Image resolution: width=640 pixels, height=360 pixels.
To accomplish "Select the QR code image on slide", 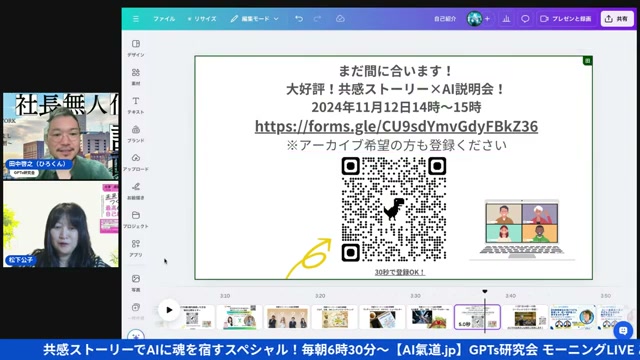I will (394, 209).
